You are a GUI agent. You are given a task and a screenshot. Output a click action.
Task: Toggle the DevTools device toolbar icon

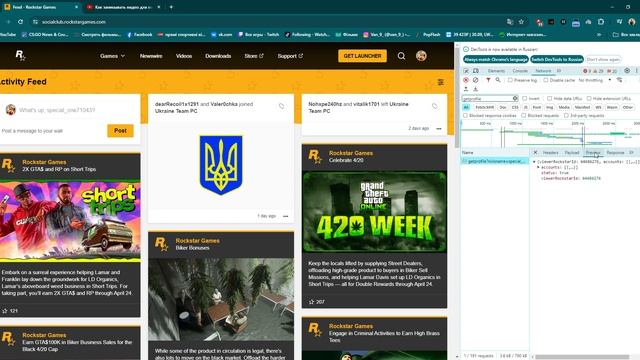476,71
